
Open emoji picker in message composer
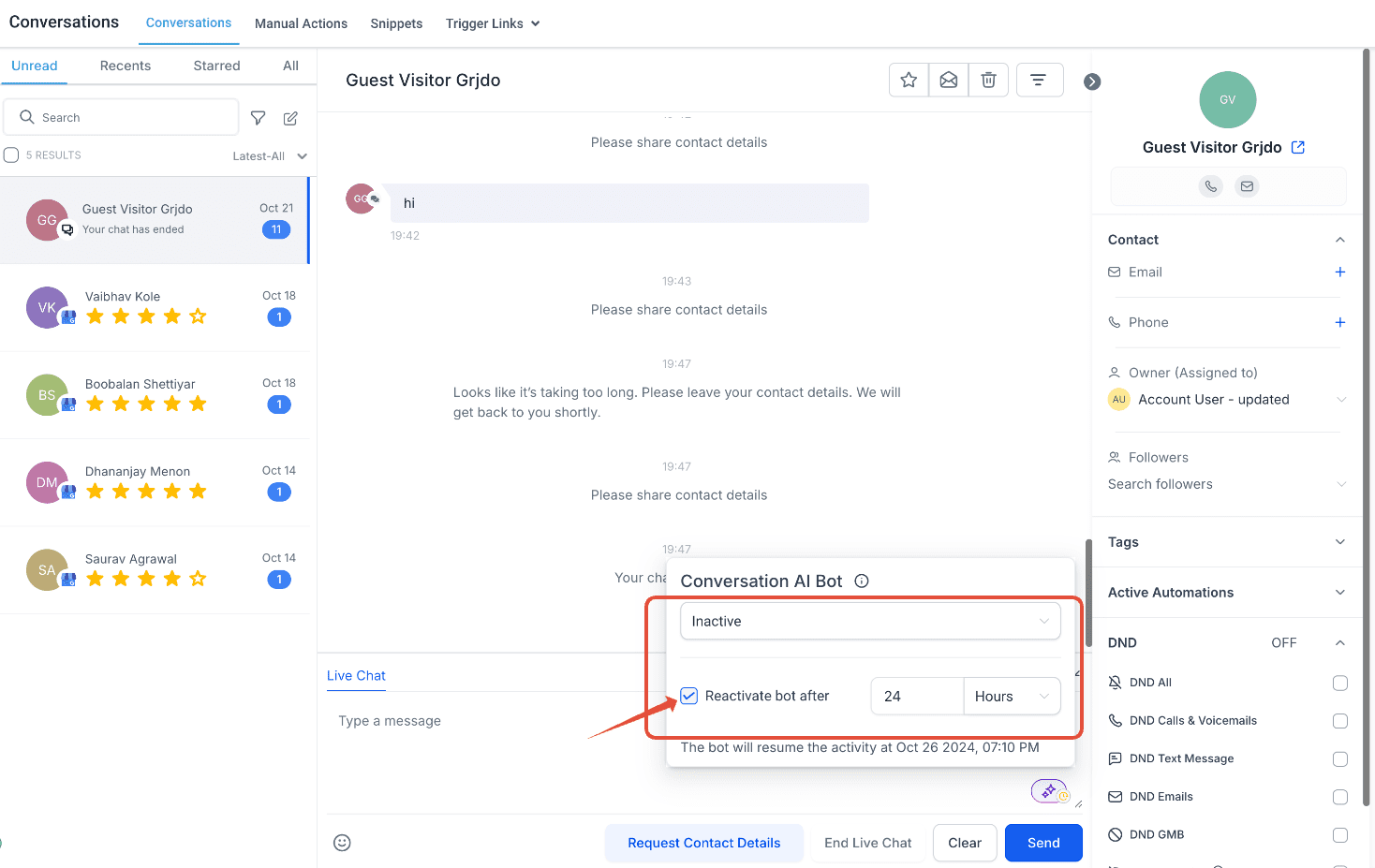[343, 843]
